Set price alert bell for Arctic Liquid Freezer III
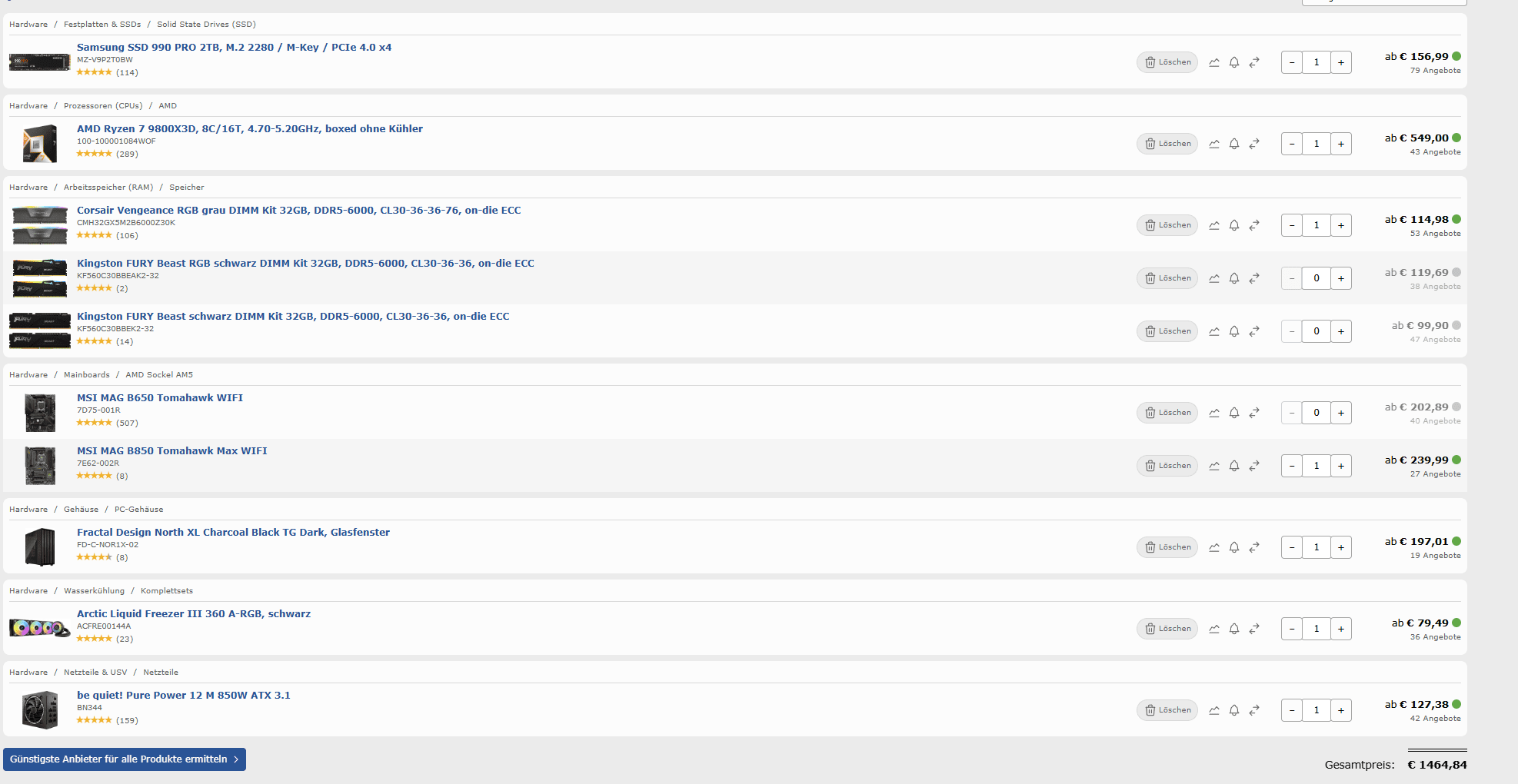The height and width of the screenshot is (784, 1518). point(1234,629)
